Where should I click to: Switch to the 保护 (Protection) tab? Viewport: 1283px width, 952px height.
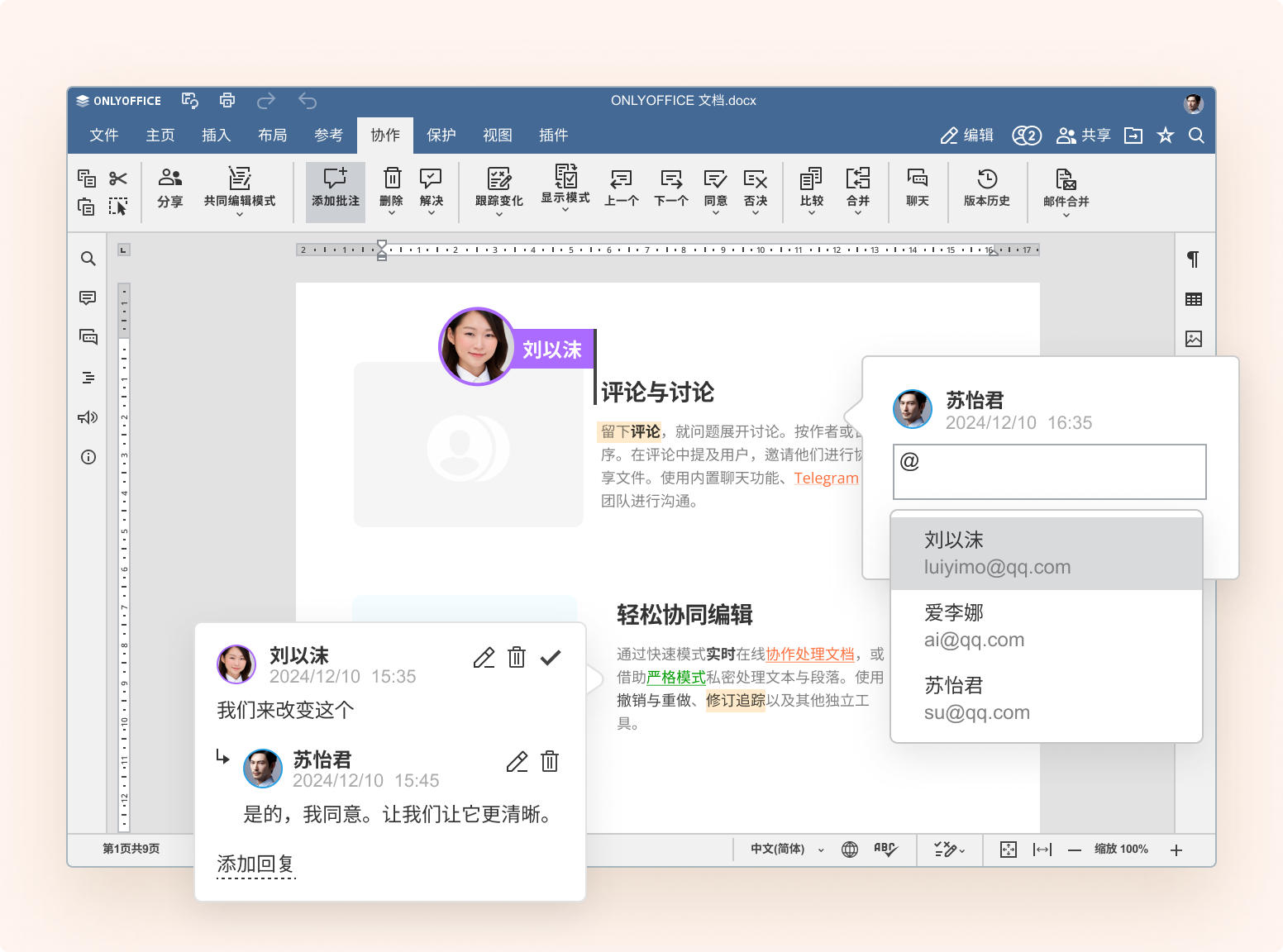(441, 136)
